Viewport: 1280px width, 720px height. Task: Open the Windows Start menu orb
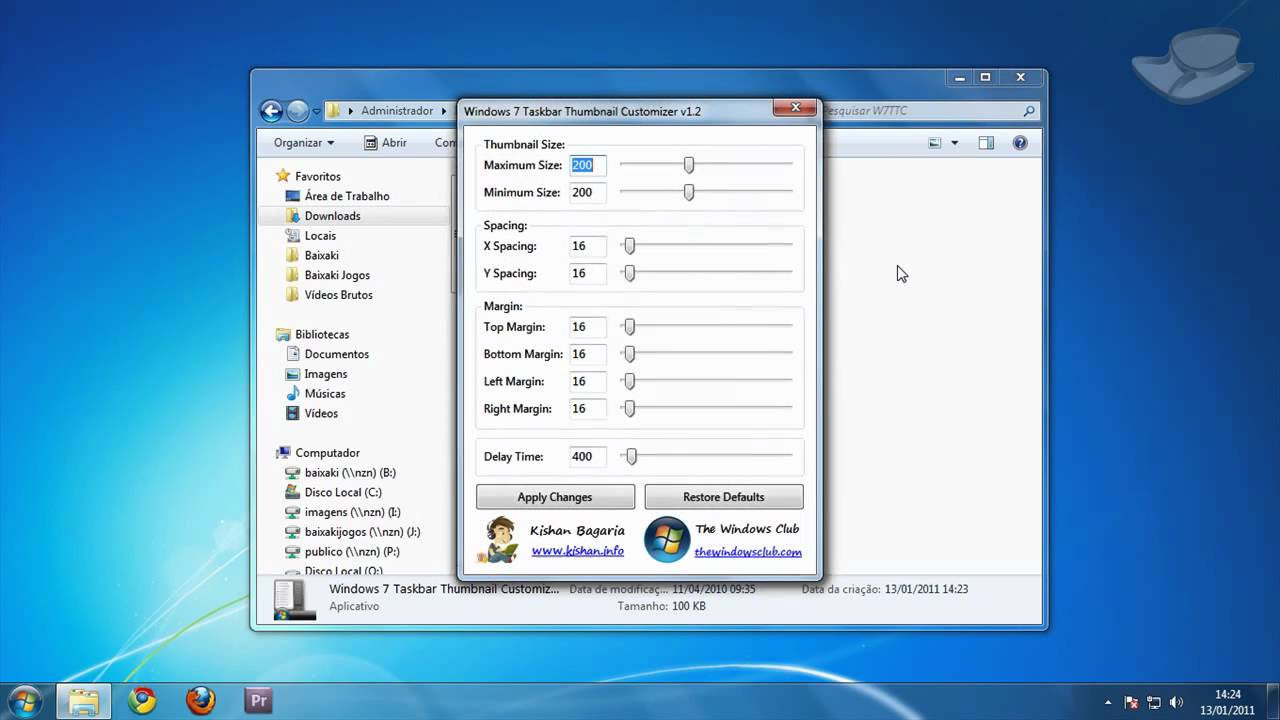24,700
